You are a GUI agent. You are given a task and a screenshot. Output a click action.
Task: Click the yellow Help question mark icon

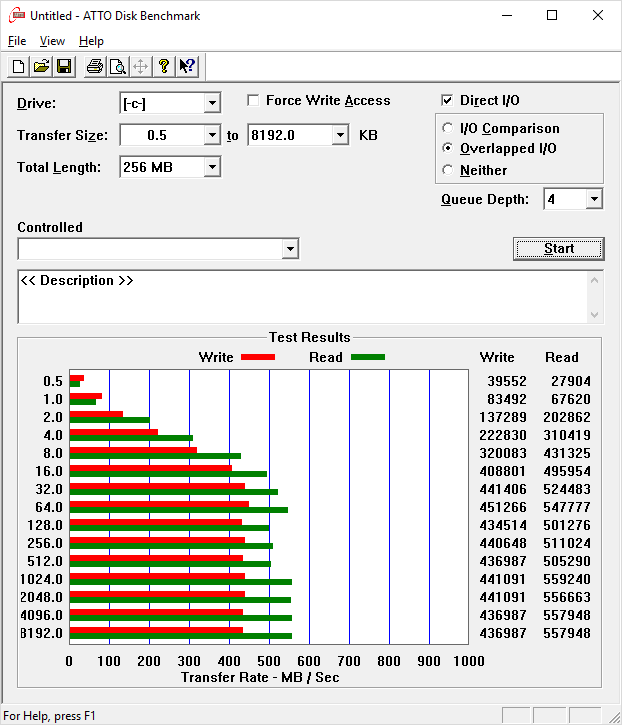[x=164, y=67]
